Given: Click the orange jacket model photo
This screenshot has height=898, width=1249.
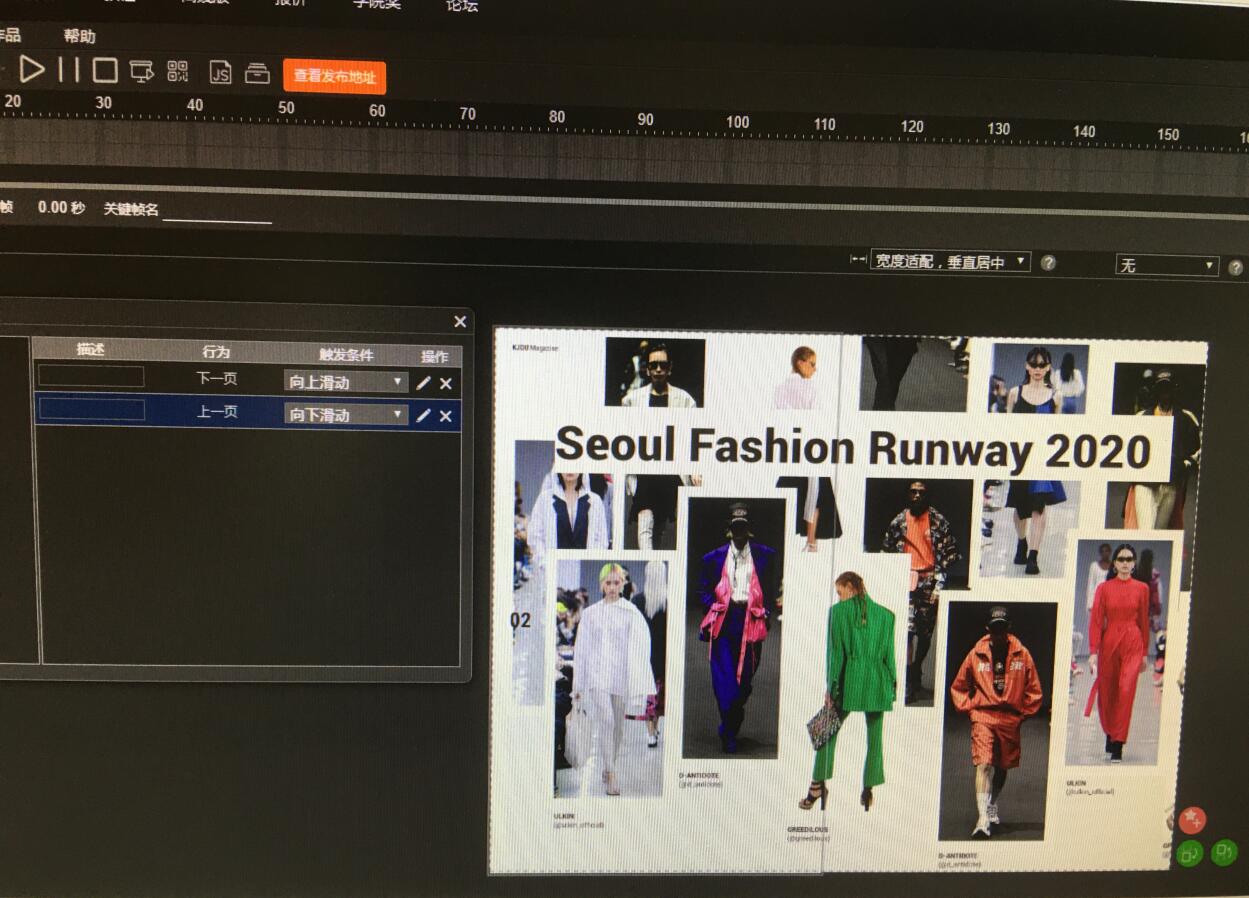Looking at the screenshot, I should pos(996,720).
